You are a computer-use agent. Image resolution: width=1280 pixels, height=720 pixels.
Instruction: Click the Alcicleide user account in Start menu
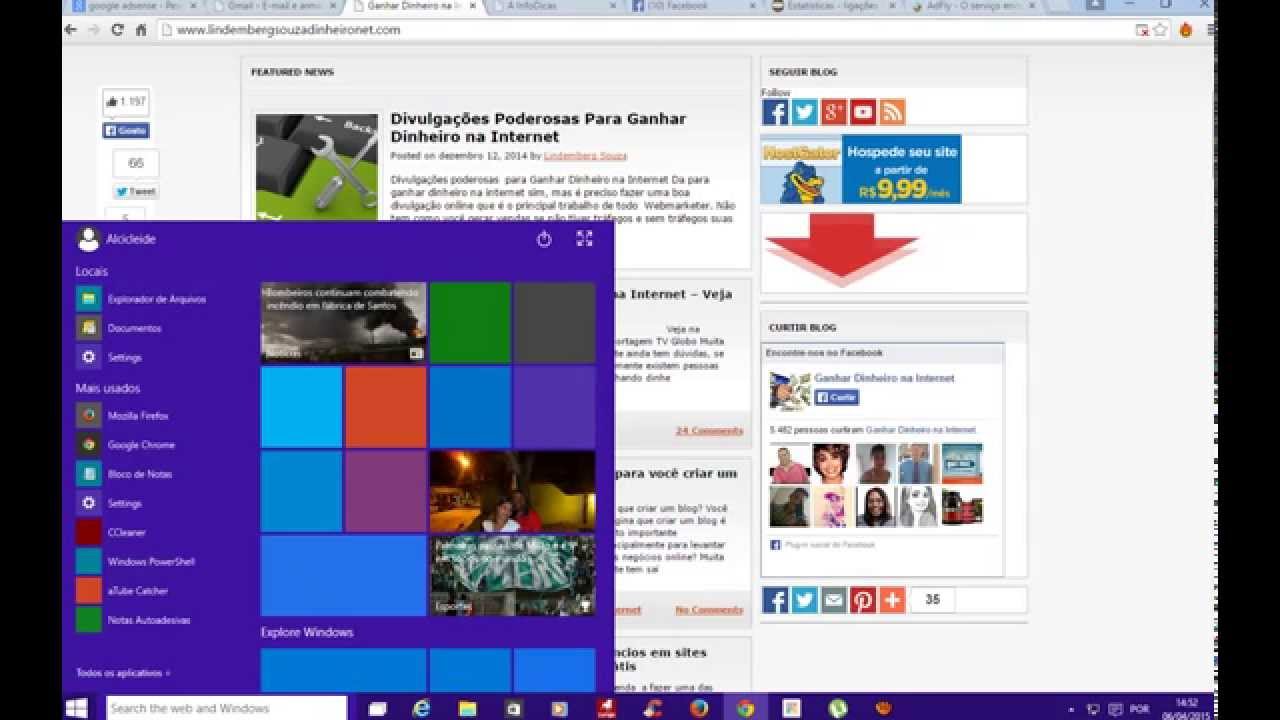117,239
